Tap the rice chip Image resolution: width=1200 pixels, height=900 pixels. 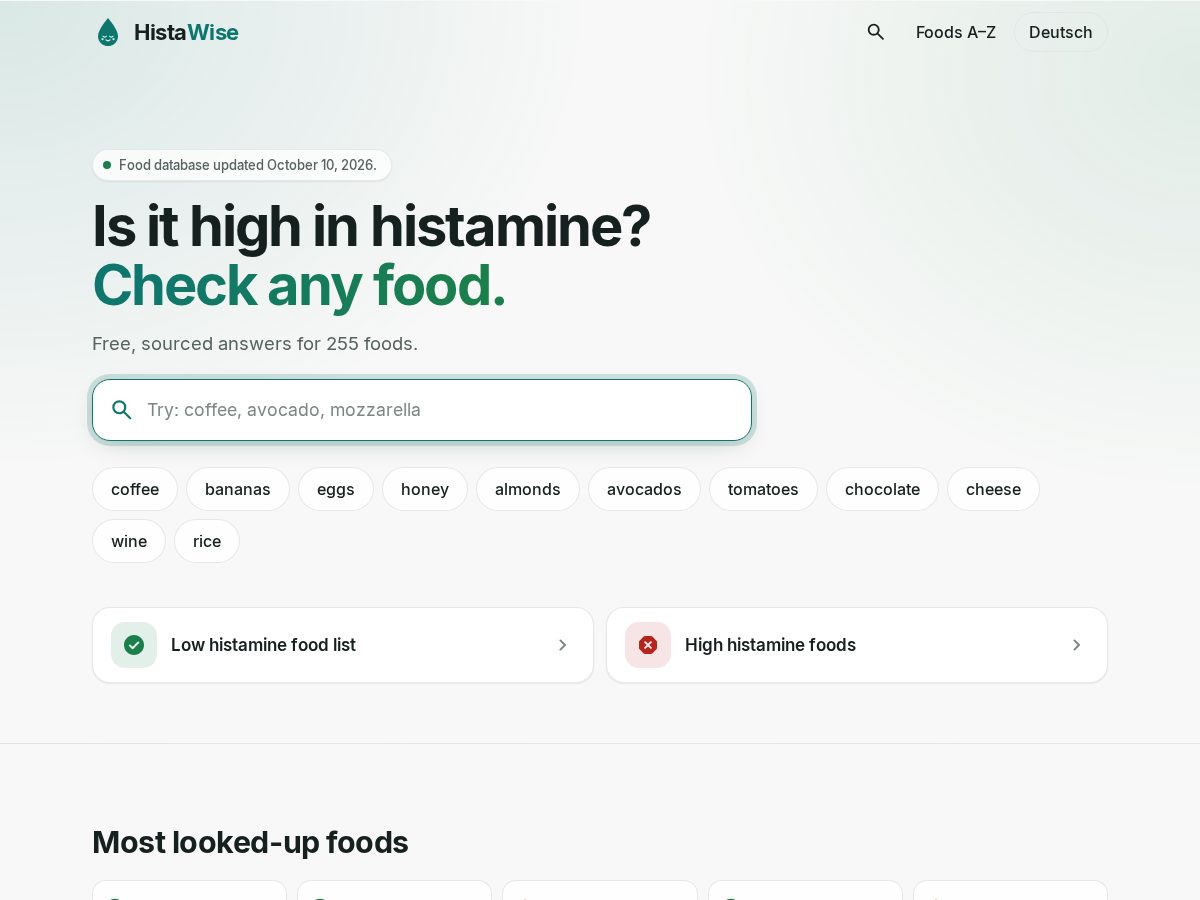click(207, 541)
